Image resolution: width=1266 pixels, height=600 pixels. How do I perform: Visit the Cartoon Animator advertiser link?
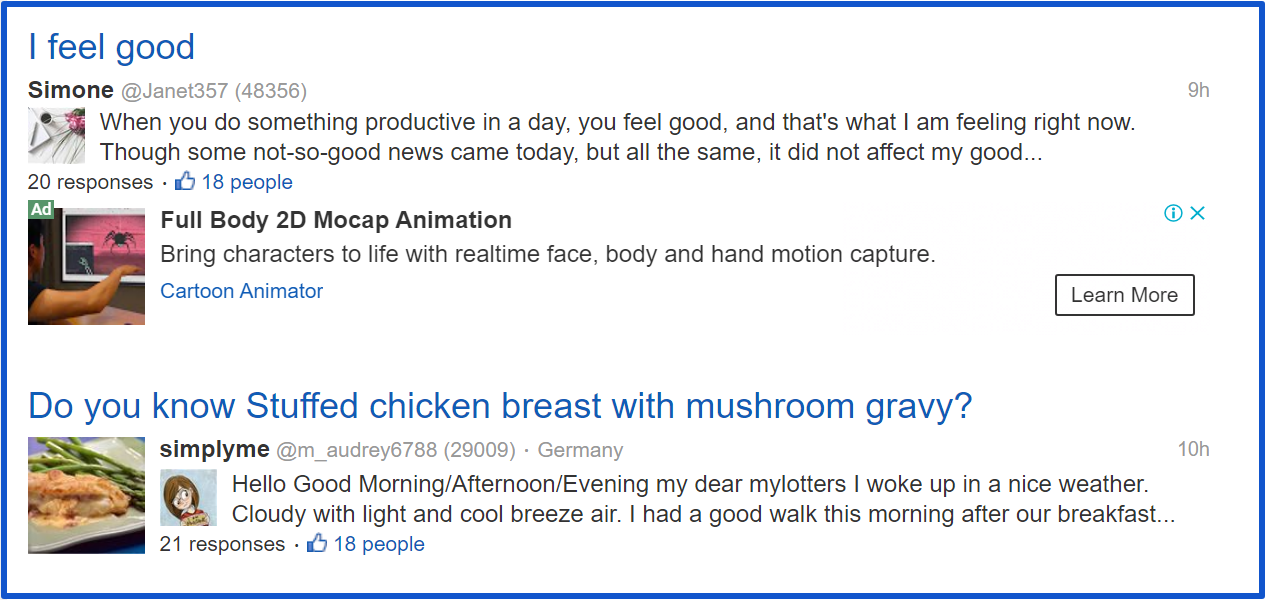tap(241, 291)
